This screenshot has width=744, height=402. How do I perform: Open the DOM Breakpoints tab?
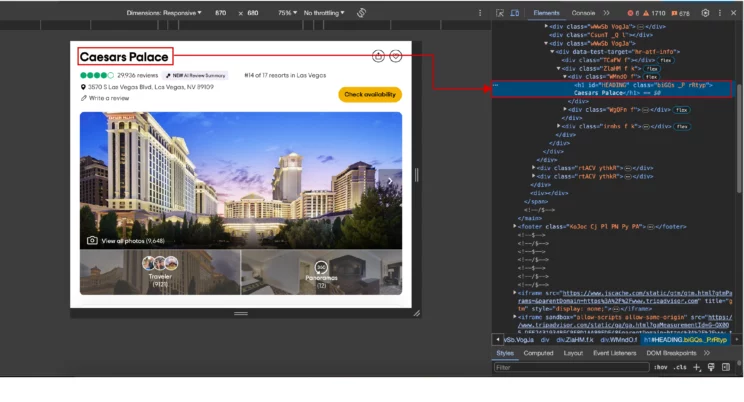click(x=671, y=353)
